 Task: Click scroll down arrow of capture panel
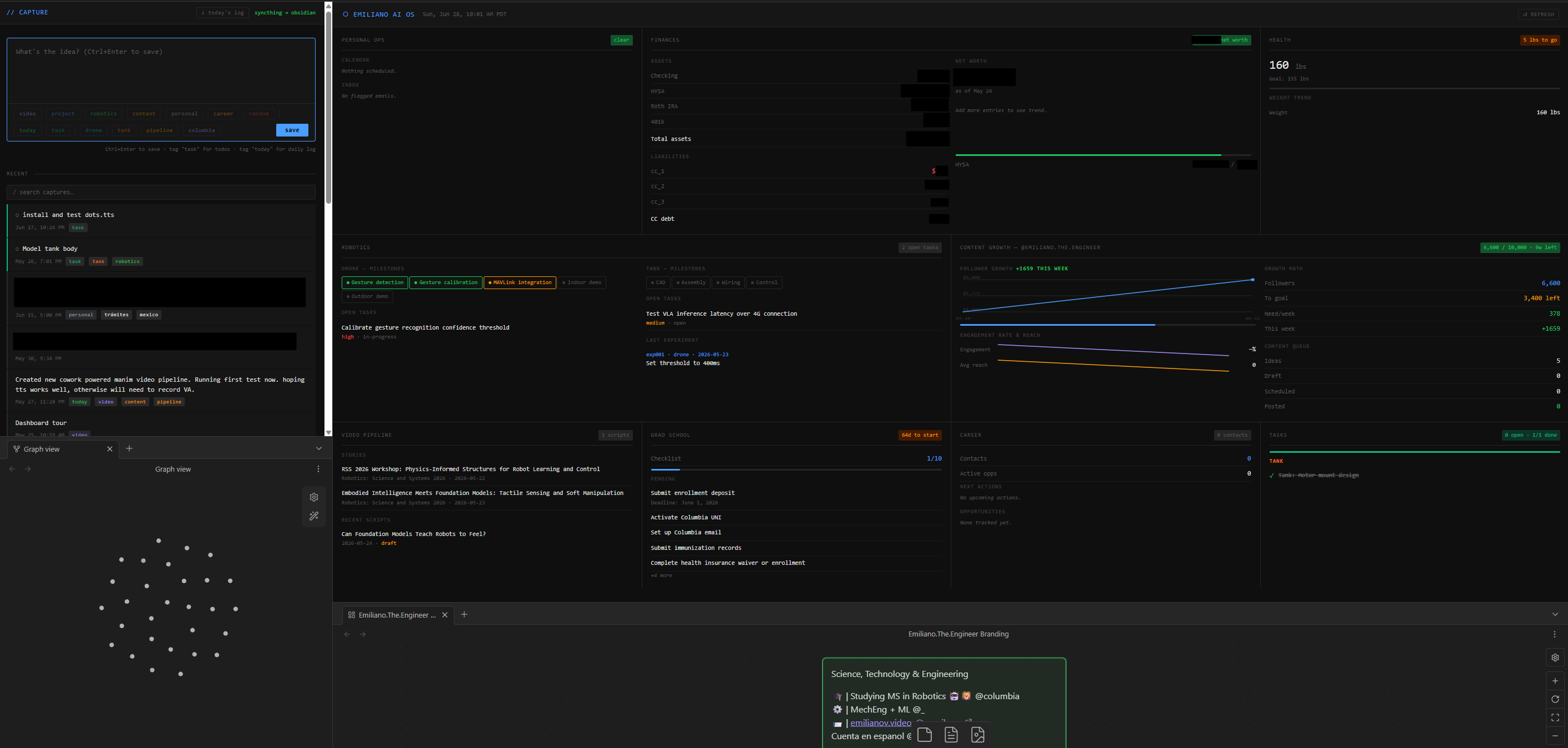click(329, 432)
